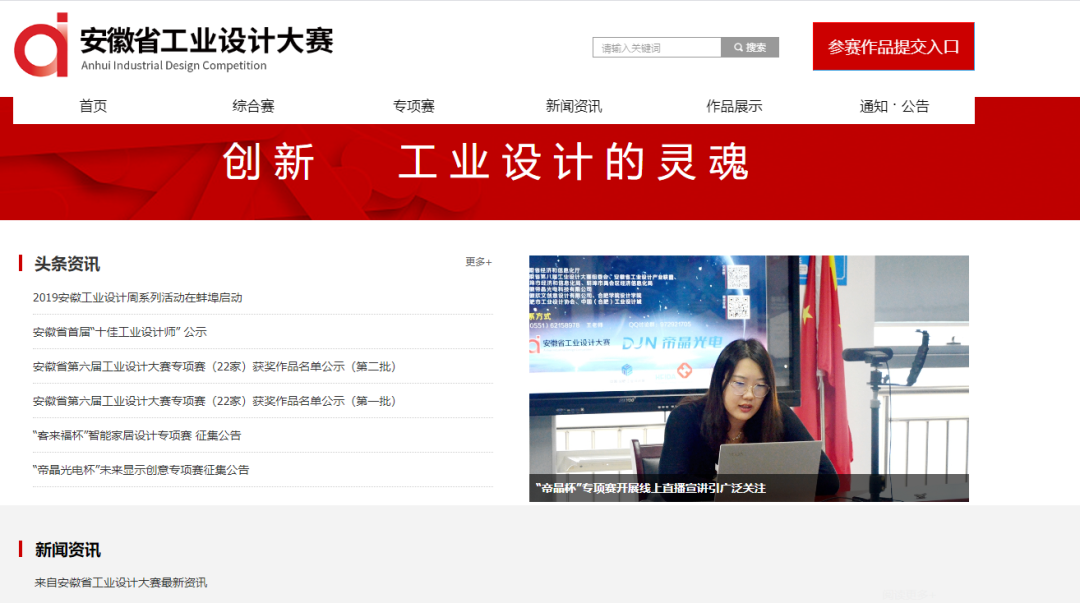Screen dimensions: 1080x603
Task: Click the red site logo icon
Action: (x=42, y=45)
